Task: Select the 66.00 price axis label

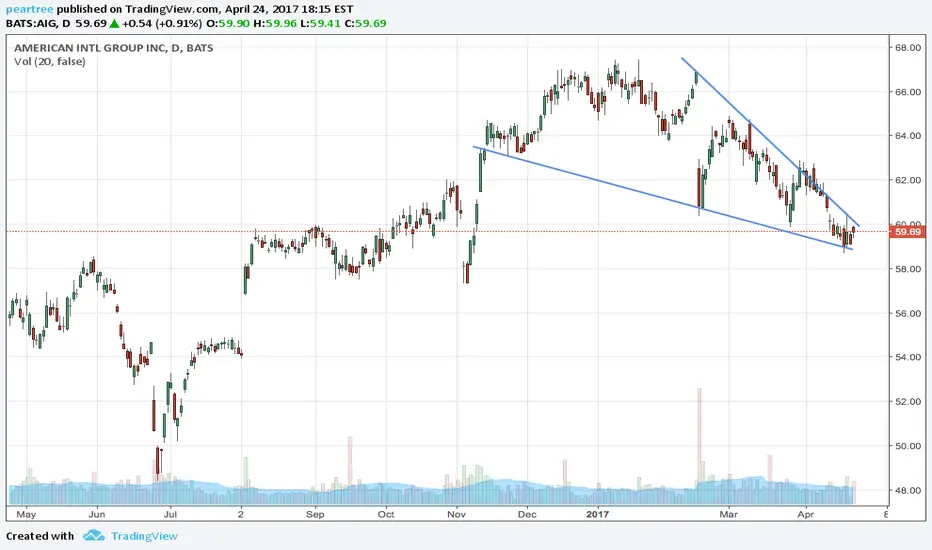Action: (908, 92)
